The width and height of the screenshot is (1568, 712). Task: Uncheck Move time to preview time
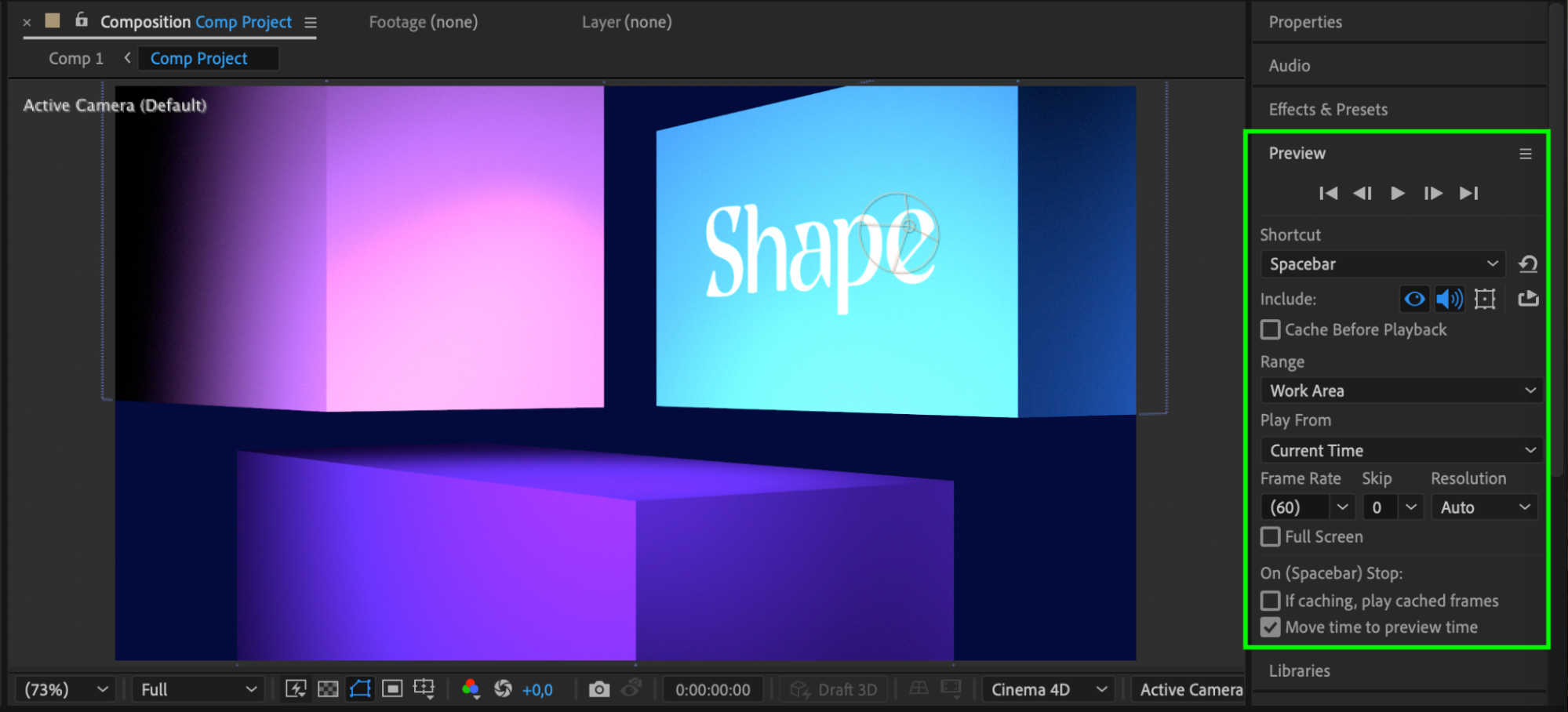click(1270, 627)
